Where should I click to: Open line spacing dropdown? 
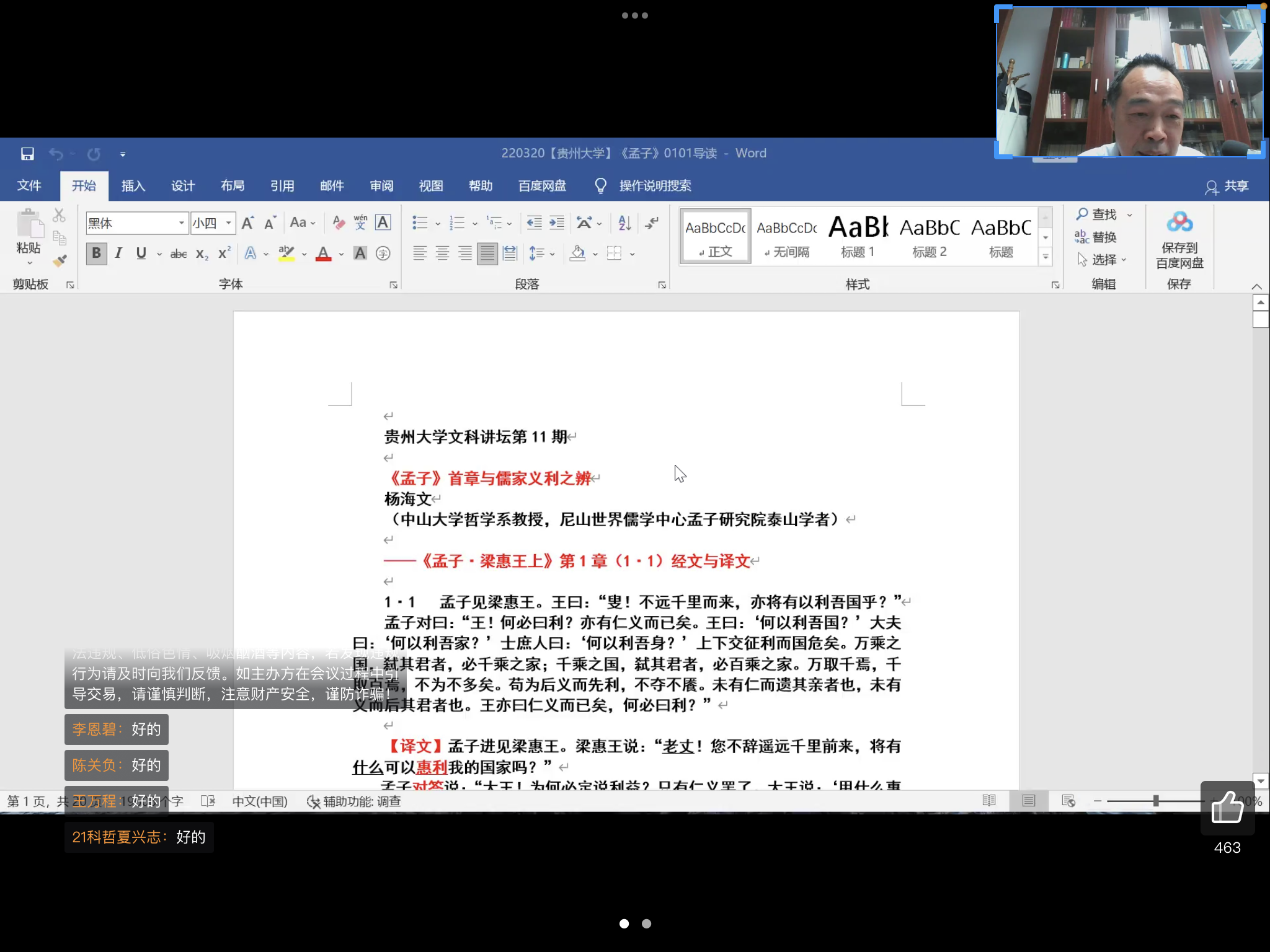541,253
